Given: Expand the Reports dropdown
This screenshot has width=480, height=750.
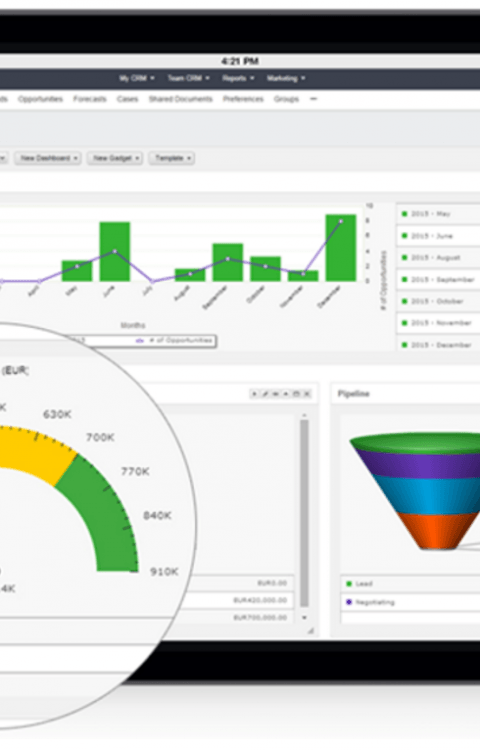Looking at the screenshot, I should (238, 78).
